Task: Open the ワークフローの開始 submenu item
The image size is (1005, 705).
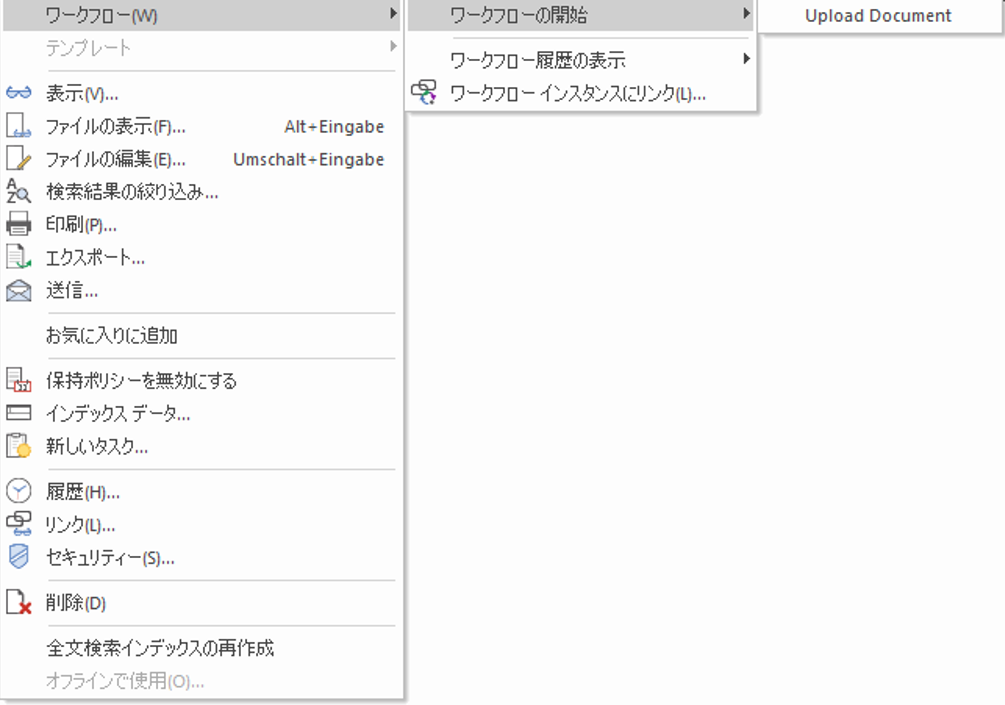Action: click(x=581, y=15)
